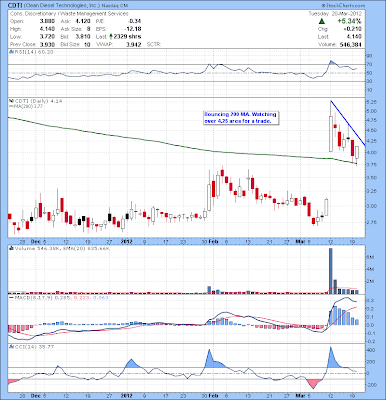Click the 2012 label on the price chart date axis
This screenshot has height=400, width=386.
point(127,241)
